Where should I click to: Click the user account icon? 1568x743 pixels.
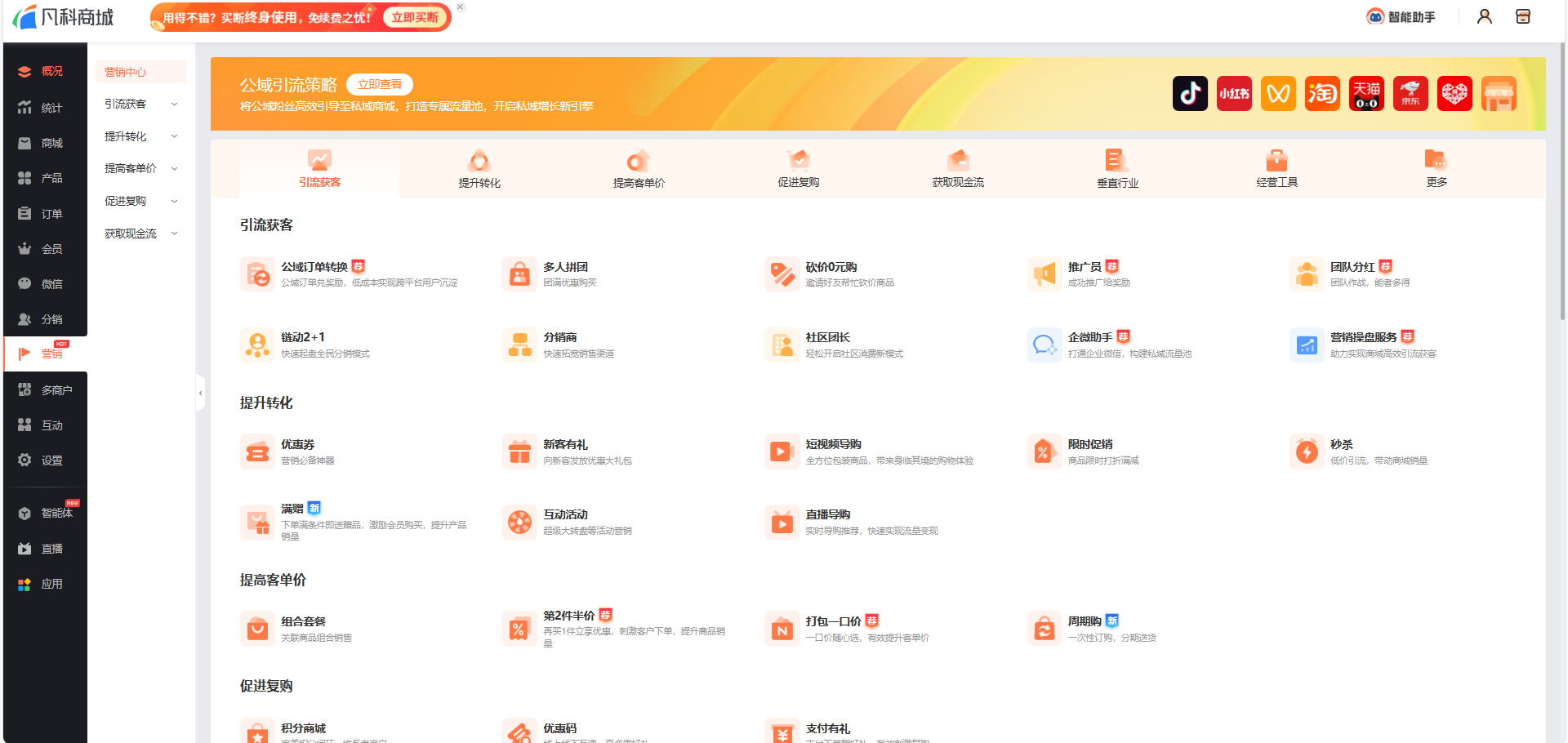point(1485,17)
